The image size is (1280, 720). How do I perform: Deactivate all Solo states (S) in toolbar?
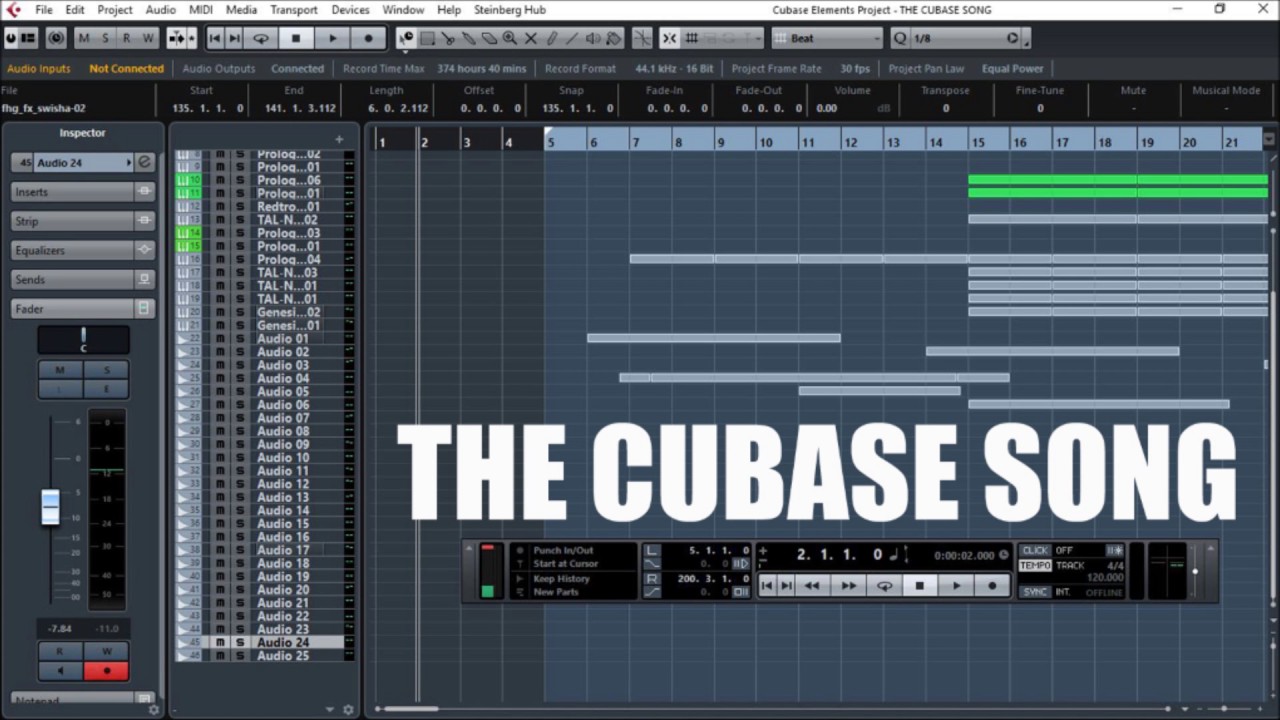point(105,38)
